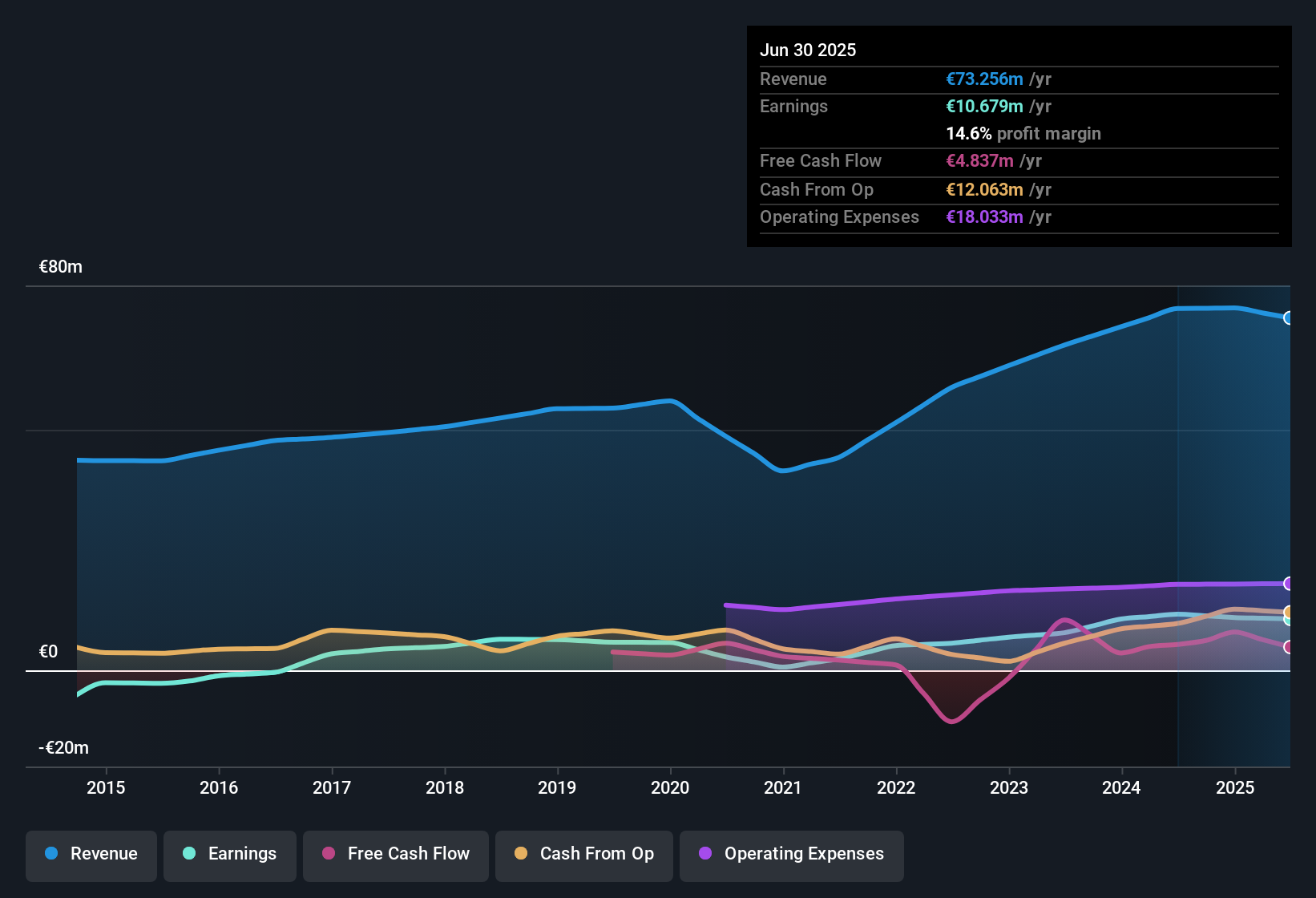Viewport: 1316px width, 898px height.
Task: Click the €4.837m free cash flow value
Action: (x=979, y=160)
